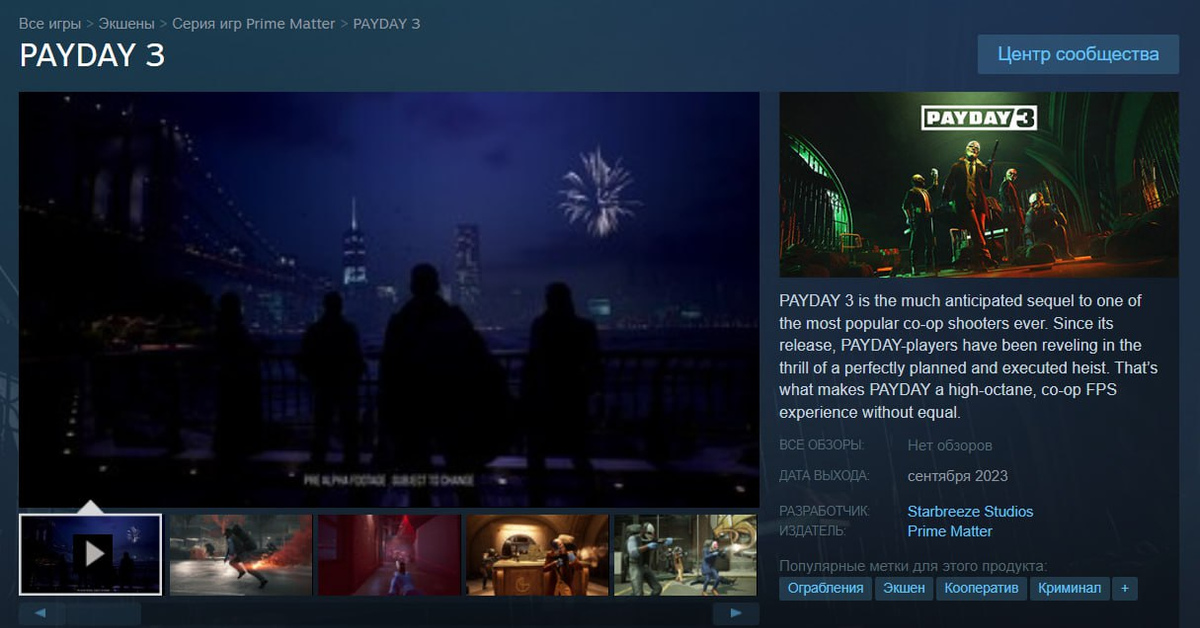
Task: Click the large PAYDAY 3 page title
Action: click(92, 56)
